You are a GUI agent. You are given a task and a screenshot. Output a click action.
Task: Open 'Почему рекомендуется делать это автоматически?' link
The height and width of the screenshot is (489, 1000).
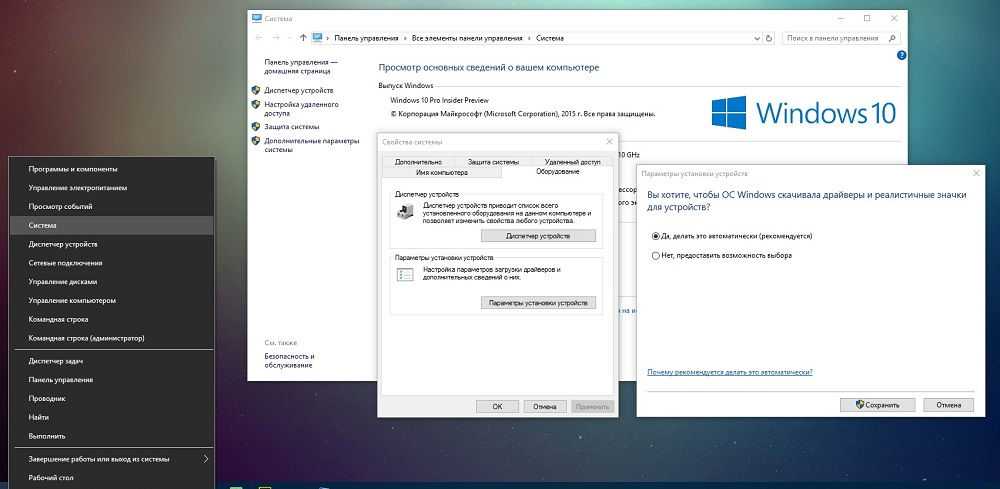pyautogui.click(x=730, y=372)
